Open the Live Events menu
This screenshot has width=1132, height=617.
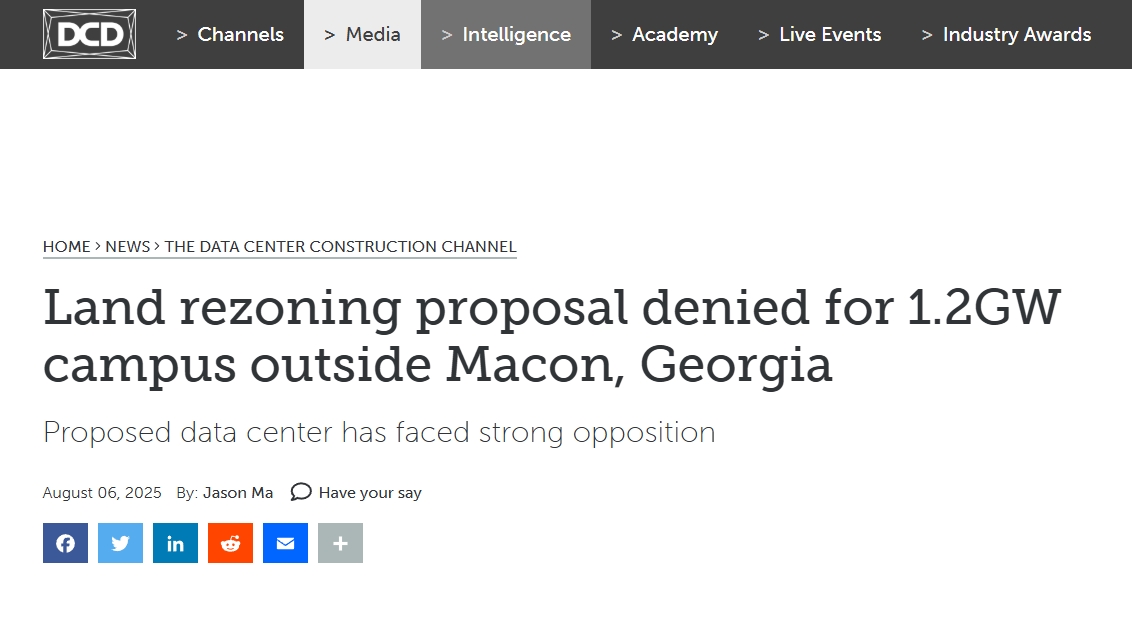[820, 35]
